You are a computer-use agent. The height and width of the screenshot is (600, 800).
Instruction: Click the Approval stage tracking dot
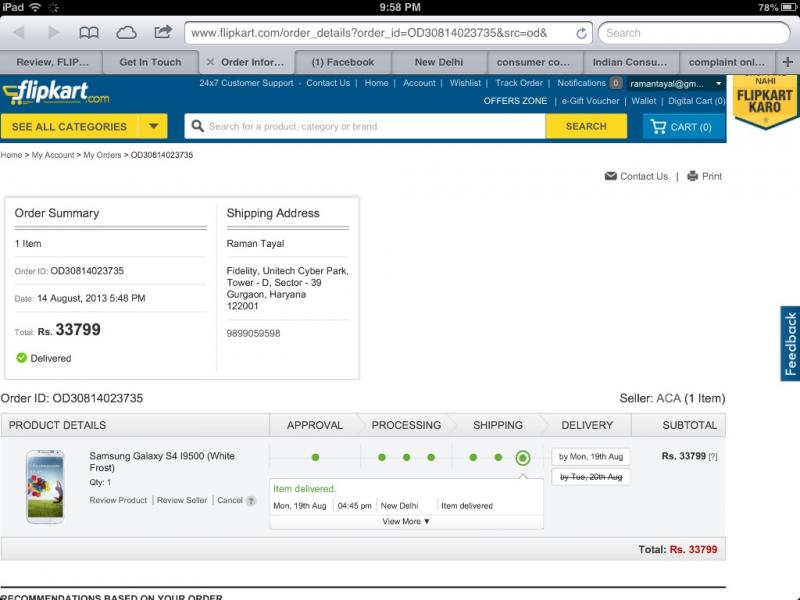click(x=315, y=457)
